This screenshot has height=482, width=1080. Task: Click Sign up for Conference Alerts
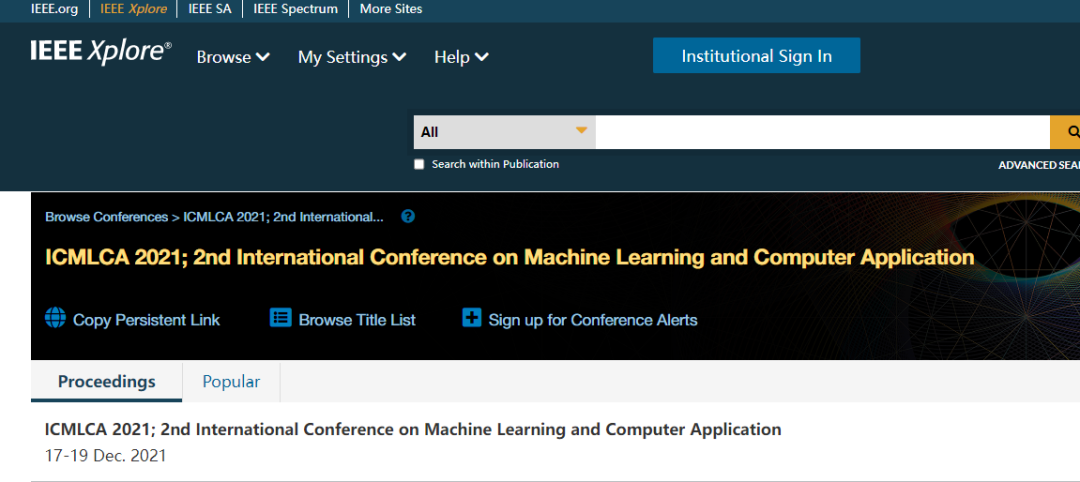tap(593, 320)
